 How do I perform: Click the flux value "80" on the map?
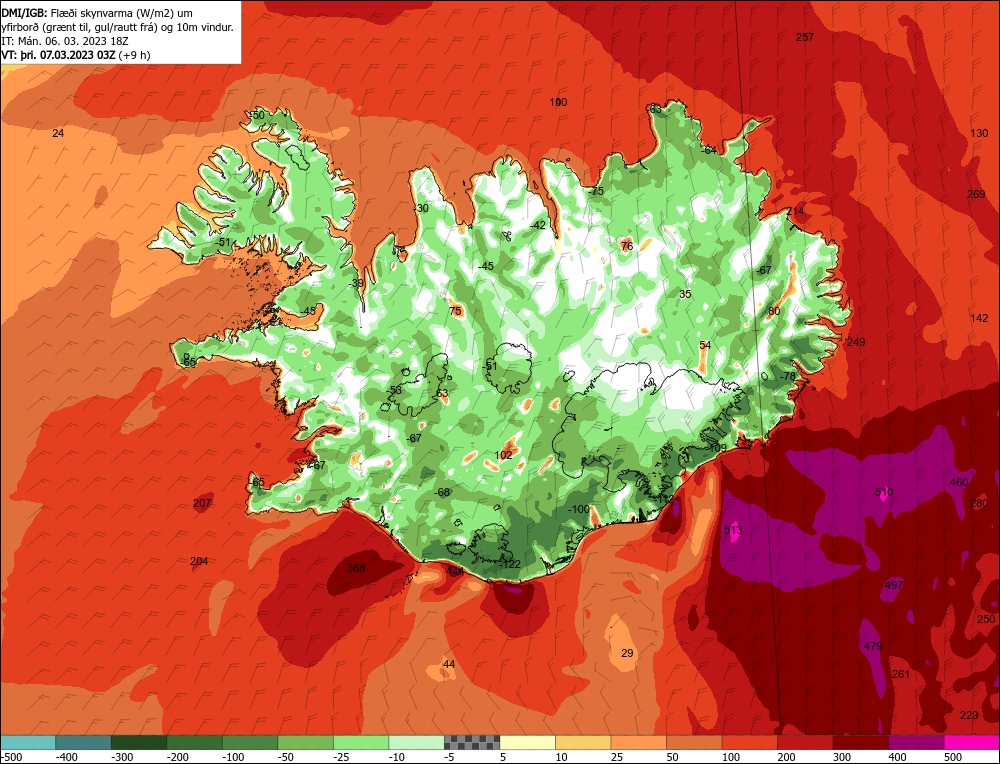[774, 311]
